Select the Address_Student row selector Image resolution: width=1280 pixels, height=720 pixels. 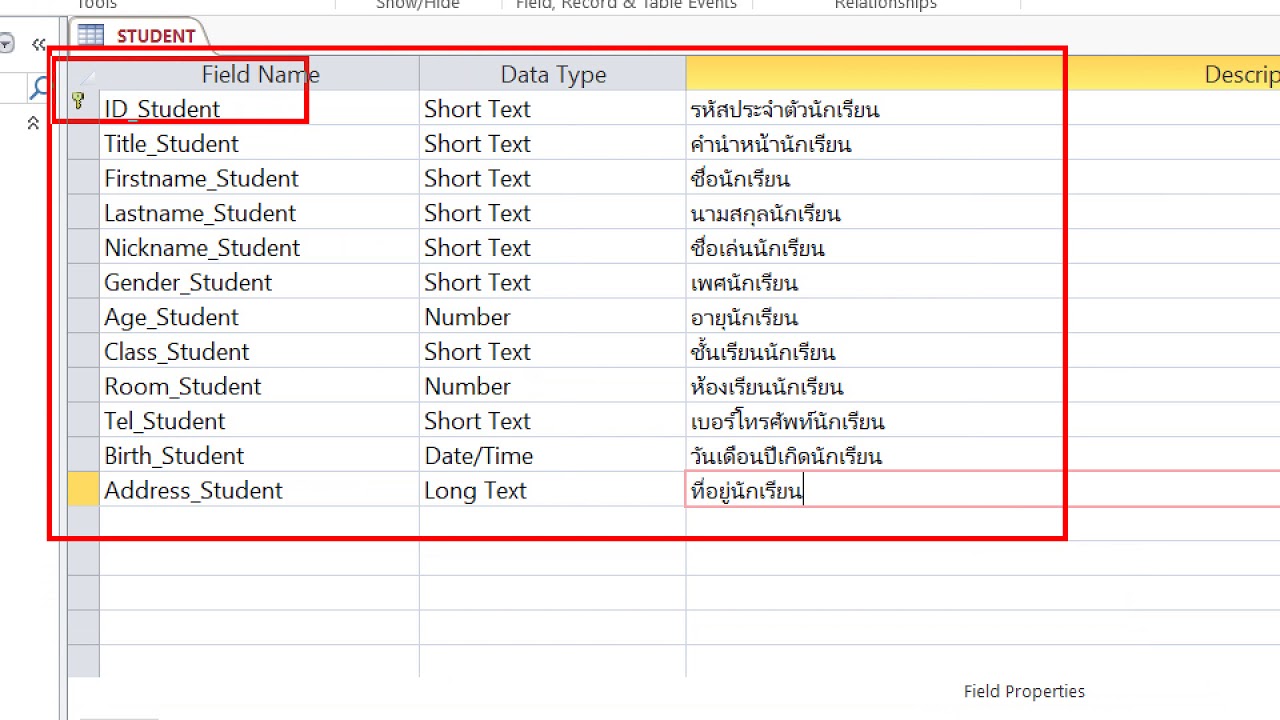(83, 490)
